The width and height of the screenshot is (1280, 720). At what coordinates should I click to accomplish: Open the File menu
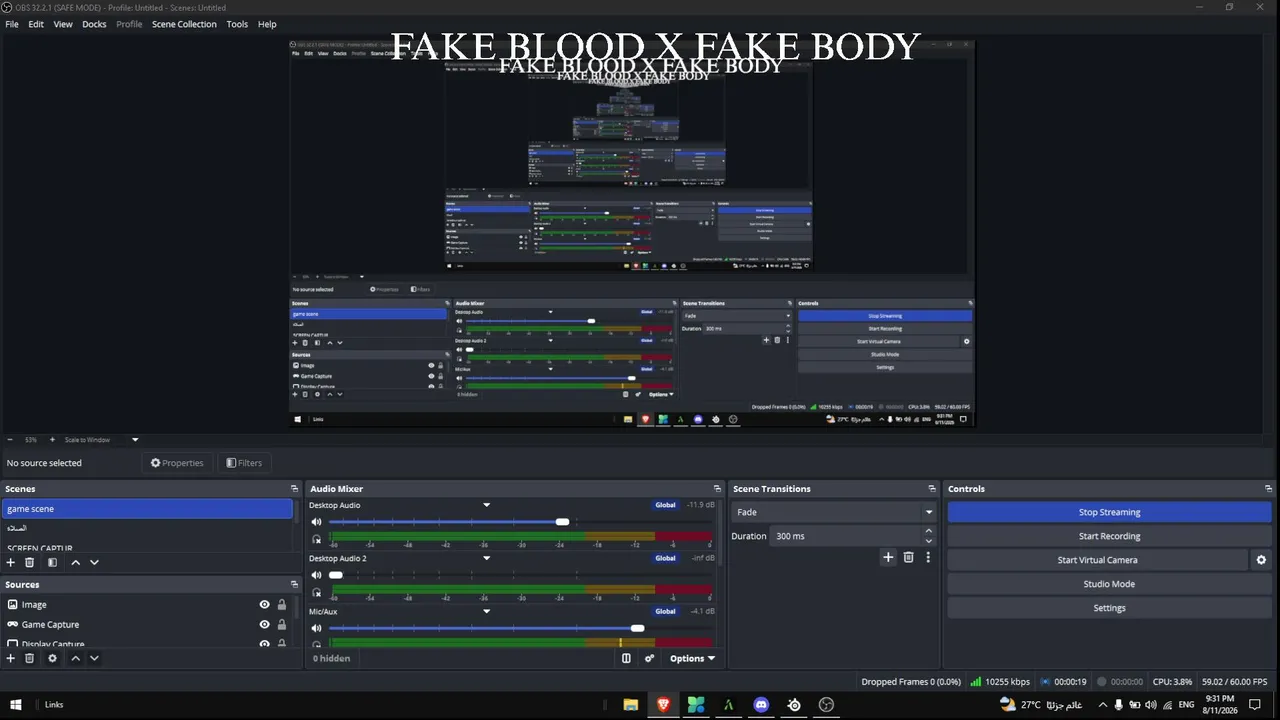pos(12,24)
